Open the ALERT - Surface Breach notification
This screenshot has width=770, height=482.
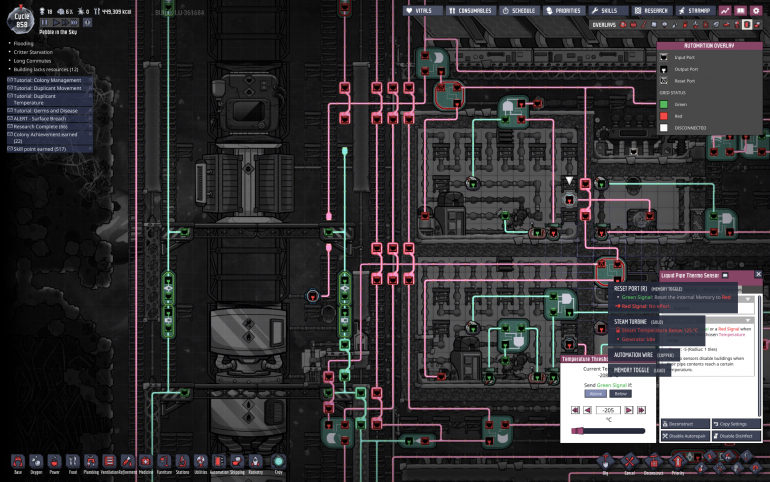point(50,118)
